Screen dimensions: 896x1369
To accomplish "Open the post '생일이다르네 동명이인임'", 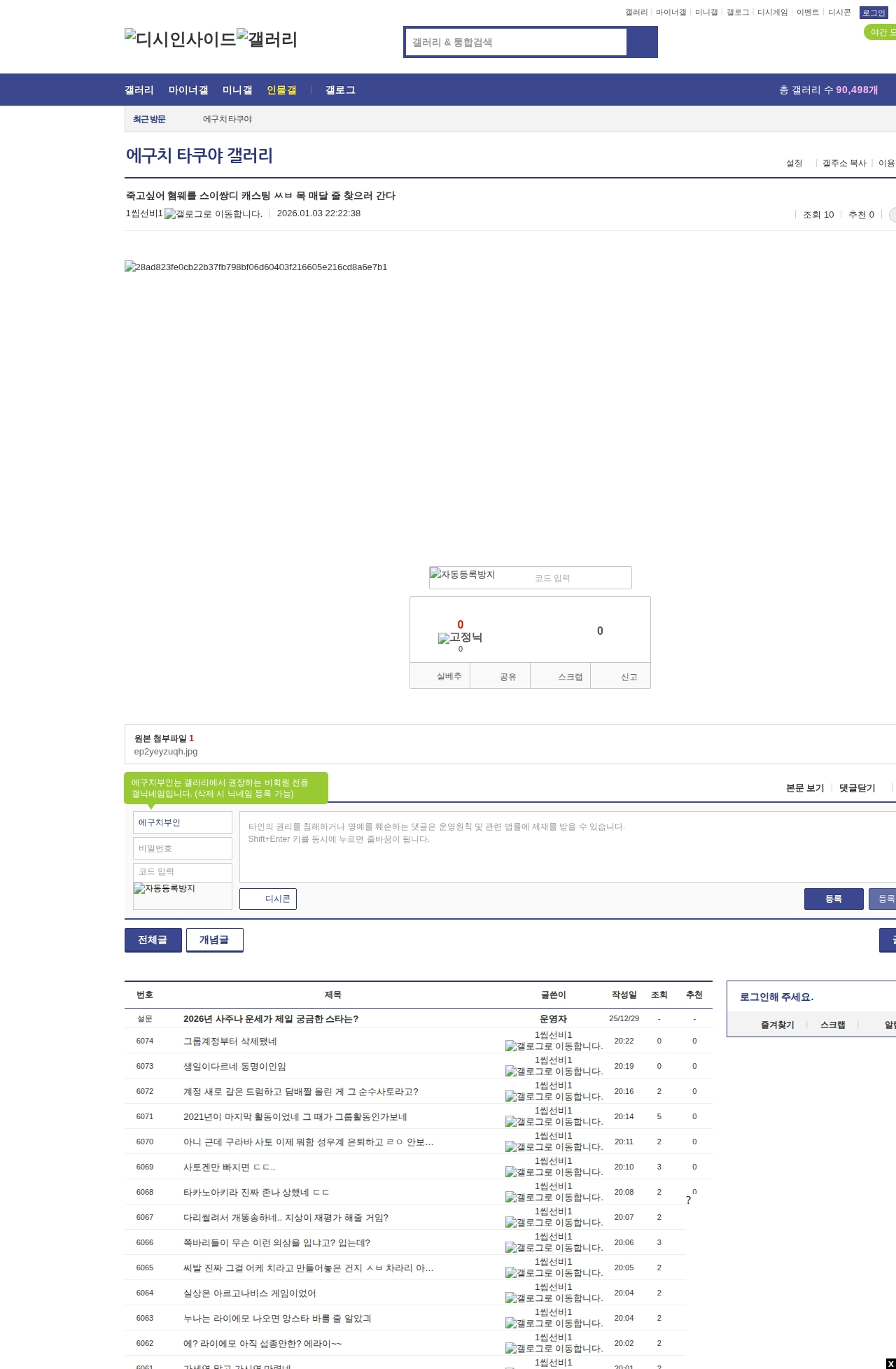I will [x=234, y=1067].
